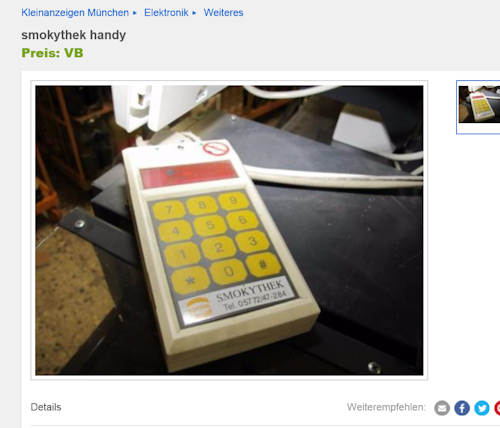Share the listing on Facebook
The width and height of the screenshot is (500, 428).
click(x=462, y=408)
